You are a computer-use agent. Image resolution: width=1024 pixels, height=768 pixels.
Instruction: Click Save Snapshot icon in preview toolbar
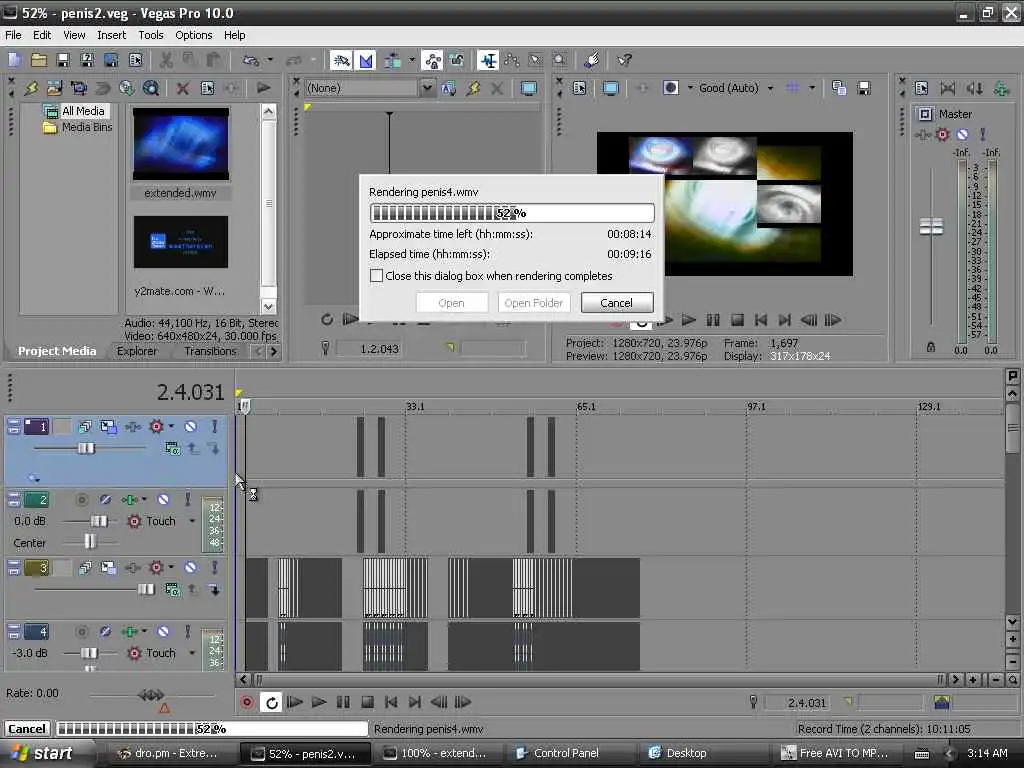(863, 88)
